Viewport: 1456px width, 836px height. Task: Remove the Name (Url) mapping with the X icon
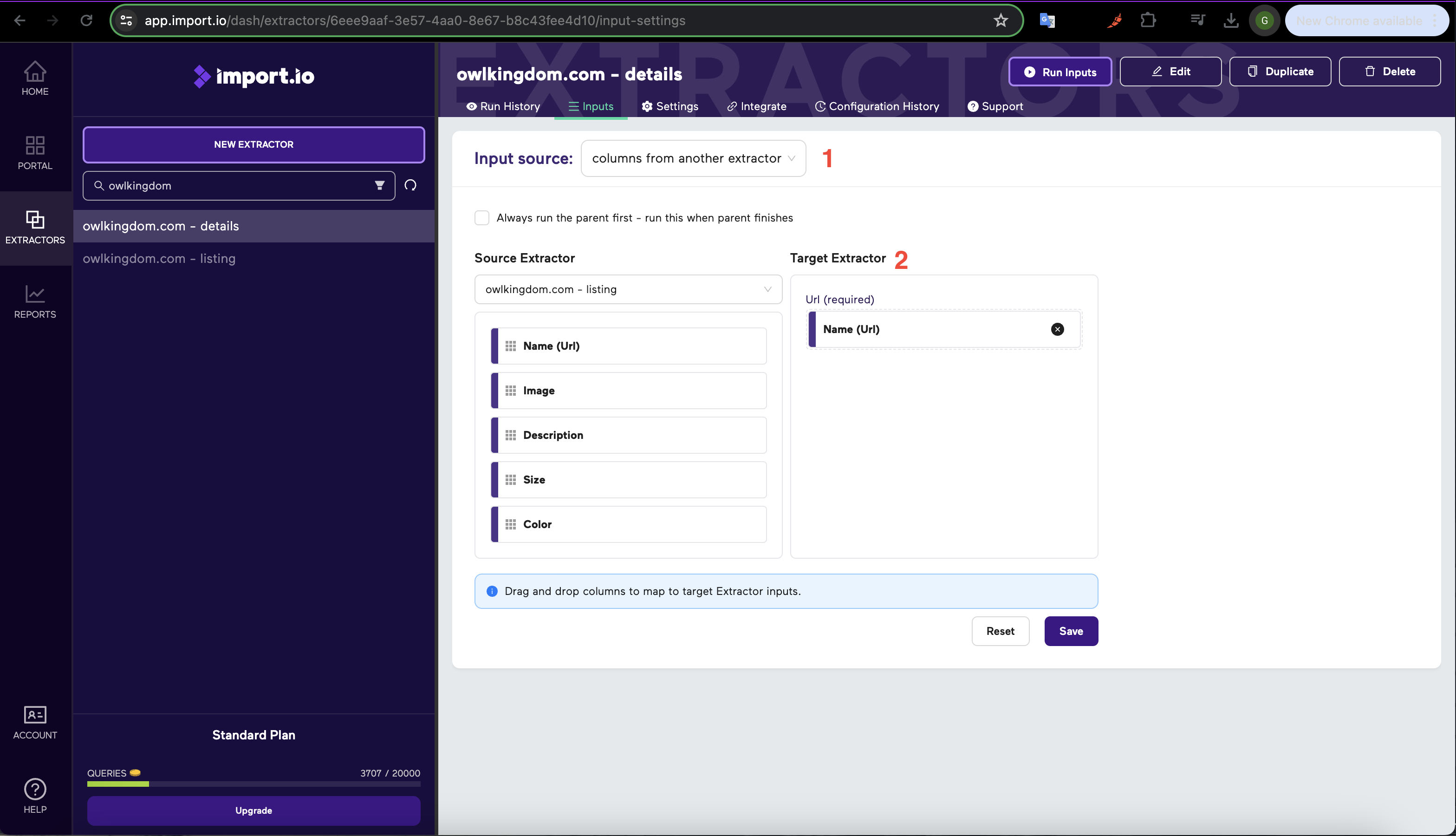(1058, 329)
